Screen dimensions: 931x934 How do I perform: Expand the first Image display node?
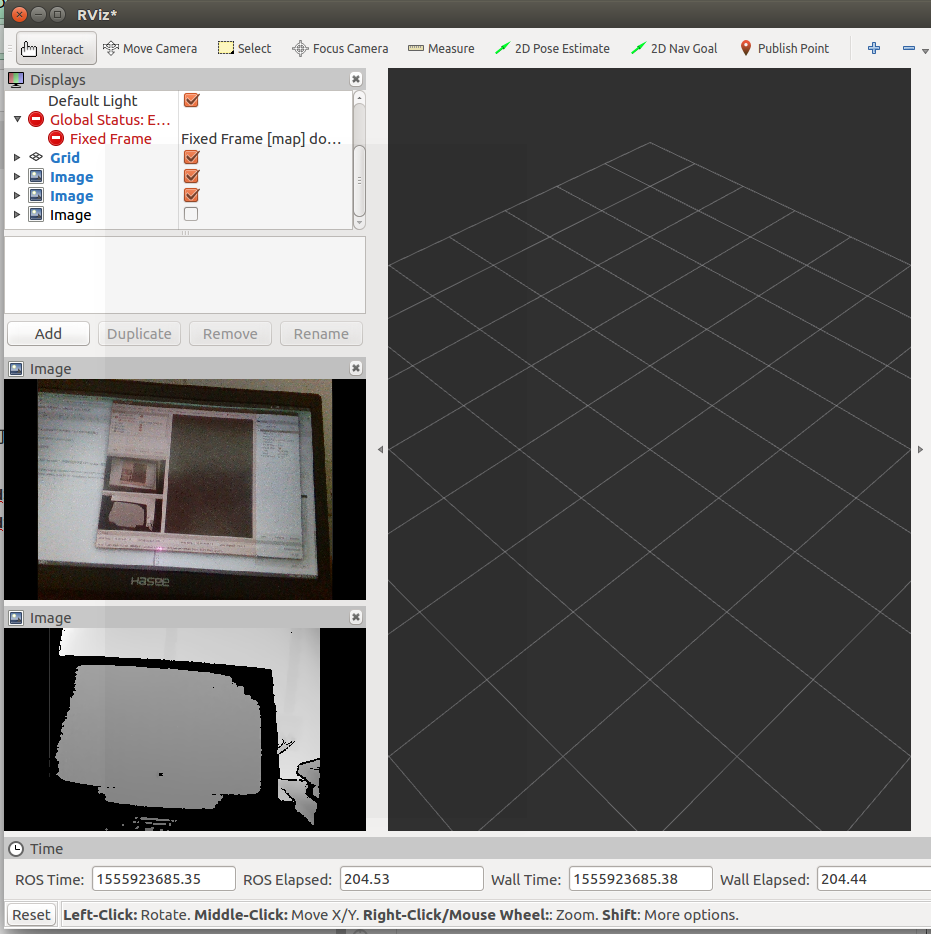pos(17,176)
